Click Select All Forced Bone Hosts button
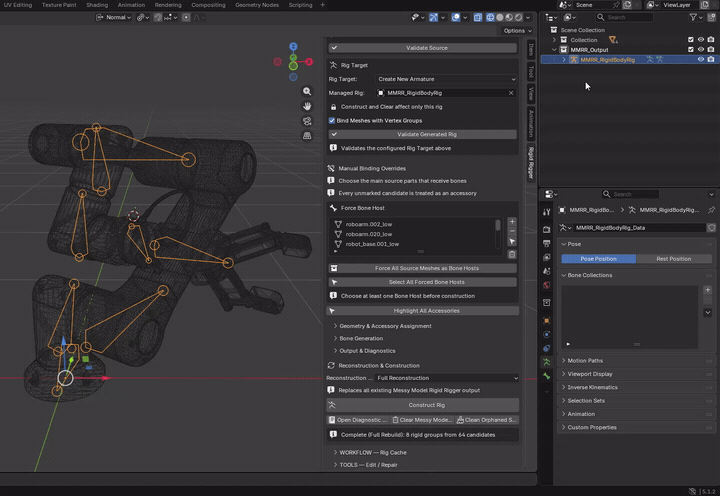720x496 pixels. click(x=423, y=282)
